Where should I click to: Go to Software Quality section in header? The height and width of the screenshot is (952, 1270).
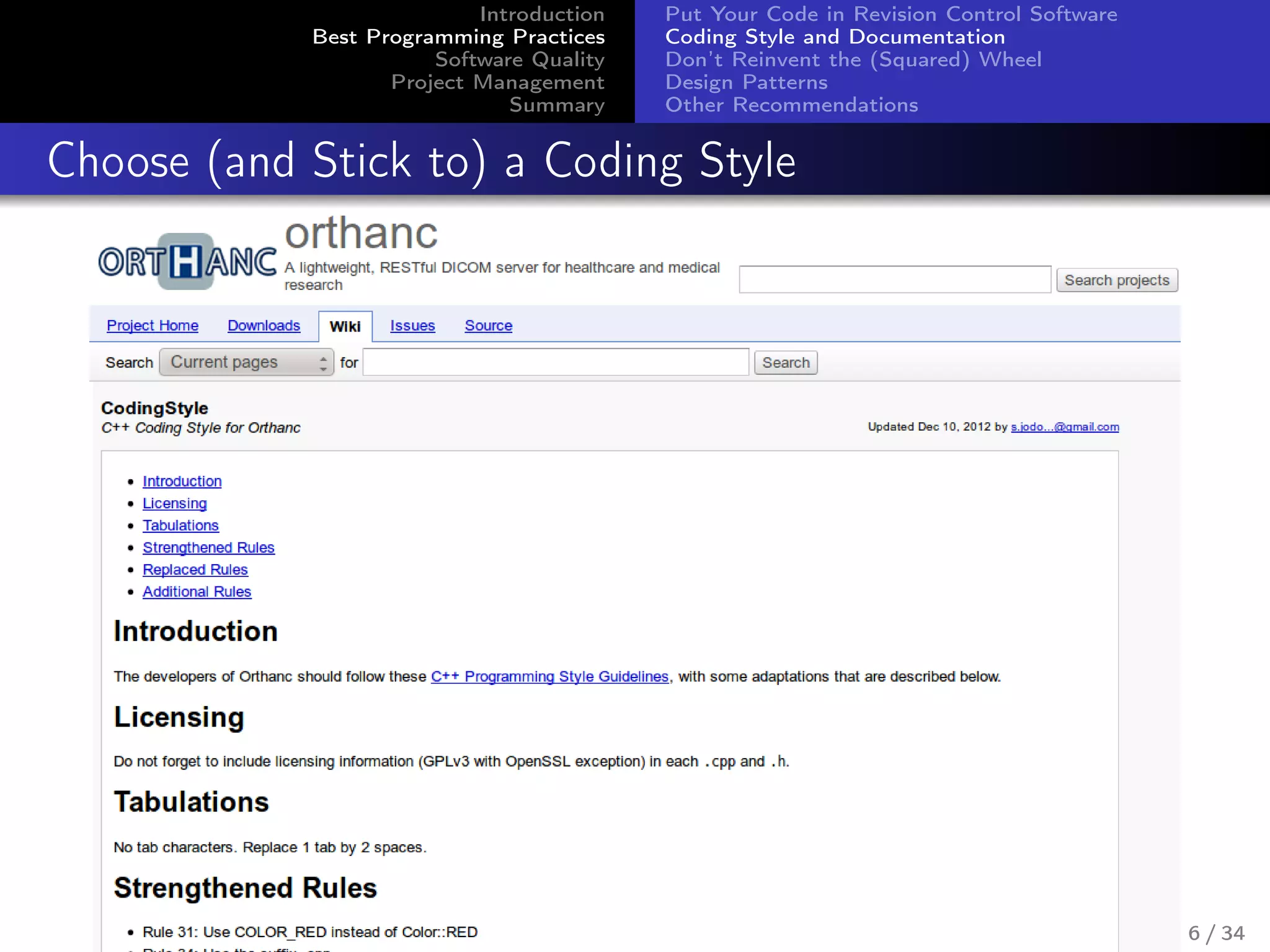[x=520, y=59]
